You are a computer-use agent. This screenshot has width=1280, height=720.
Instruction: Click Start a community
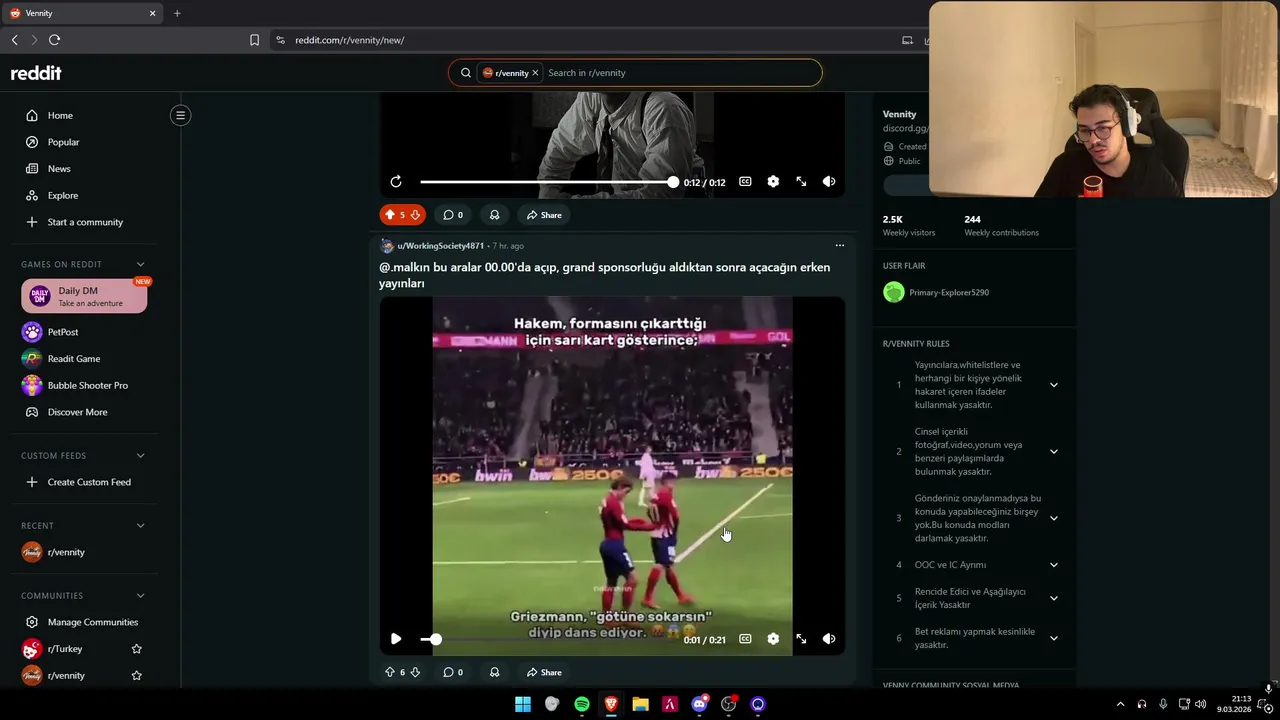tap(85, 222)
